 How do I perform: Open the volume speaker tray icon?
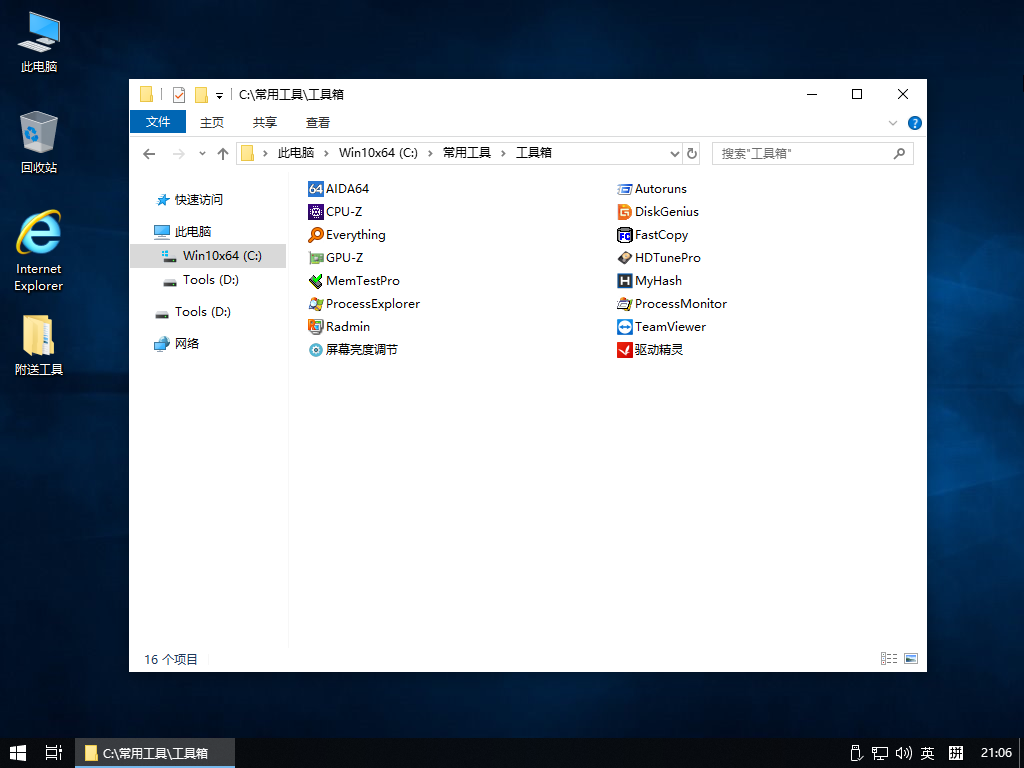point(904,753)
